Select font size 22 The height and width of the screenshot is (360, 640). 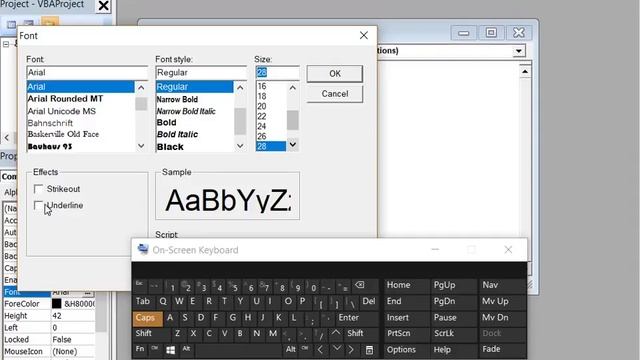[262, 116]
